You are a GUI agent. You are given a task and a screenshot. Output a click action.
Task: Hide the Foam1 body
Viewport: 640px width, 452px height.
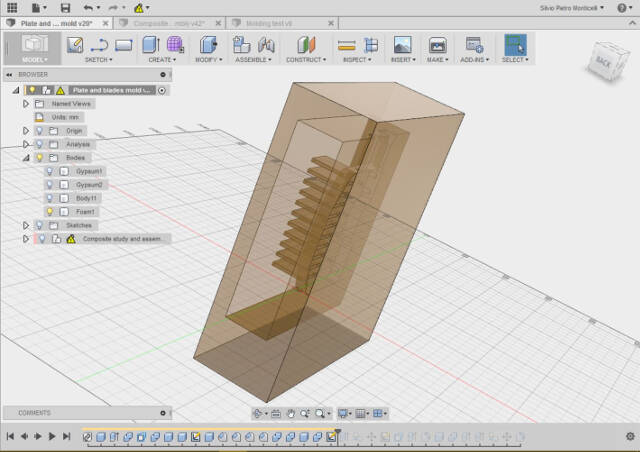tap(49, 212)
